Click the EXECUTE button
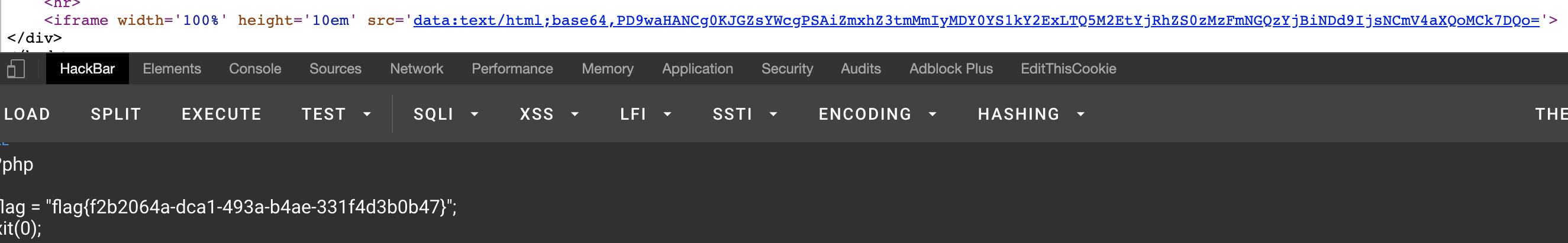 click(221, 114)
